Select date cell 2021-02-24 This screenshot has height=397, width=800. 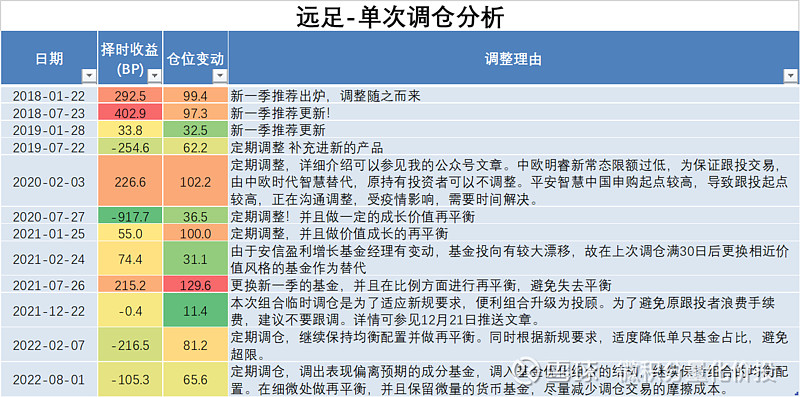[49, 259]
